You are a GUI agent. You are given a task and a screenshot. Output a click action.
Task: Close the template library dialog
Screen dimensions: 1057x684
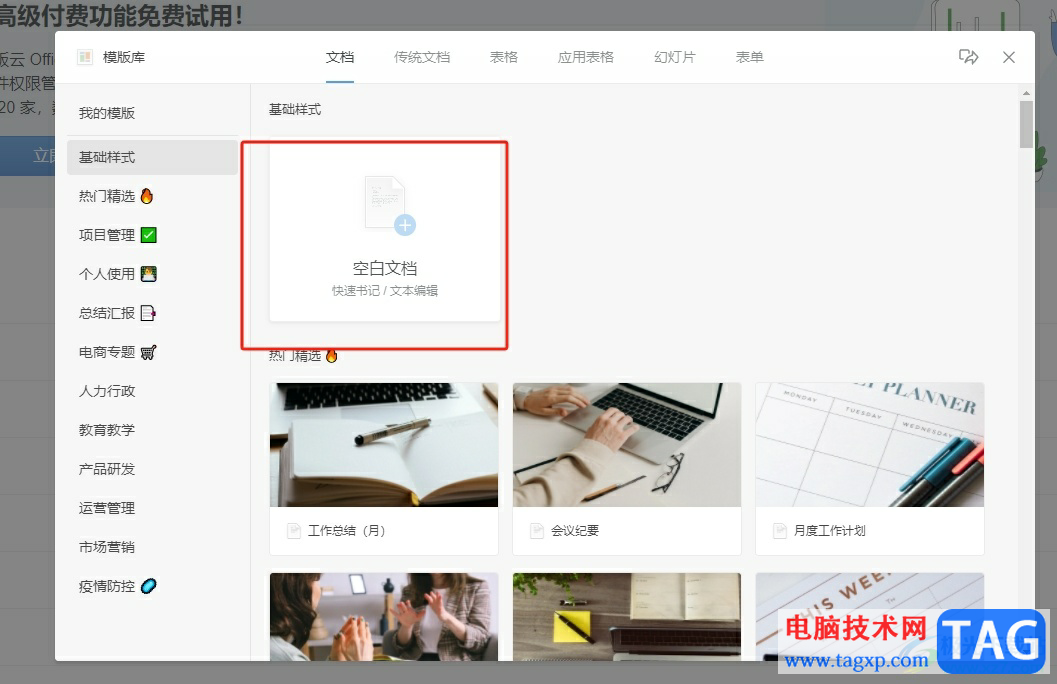pyautogui.click(x=1008, y=57)
